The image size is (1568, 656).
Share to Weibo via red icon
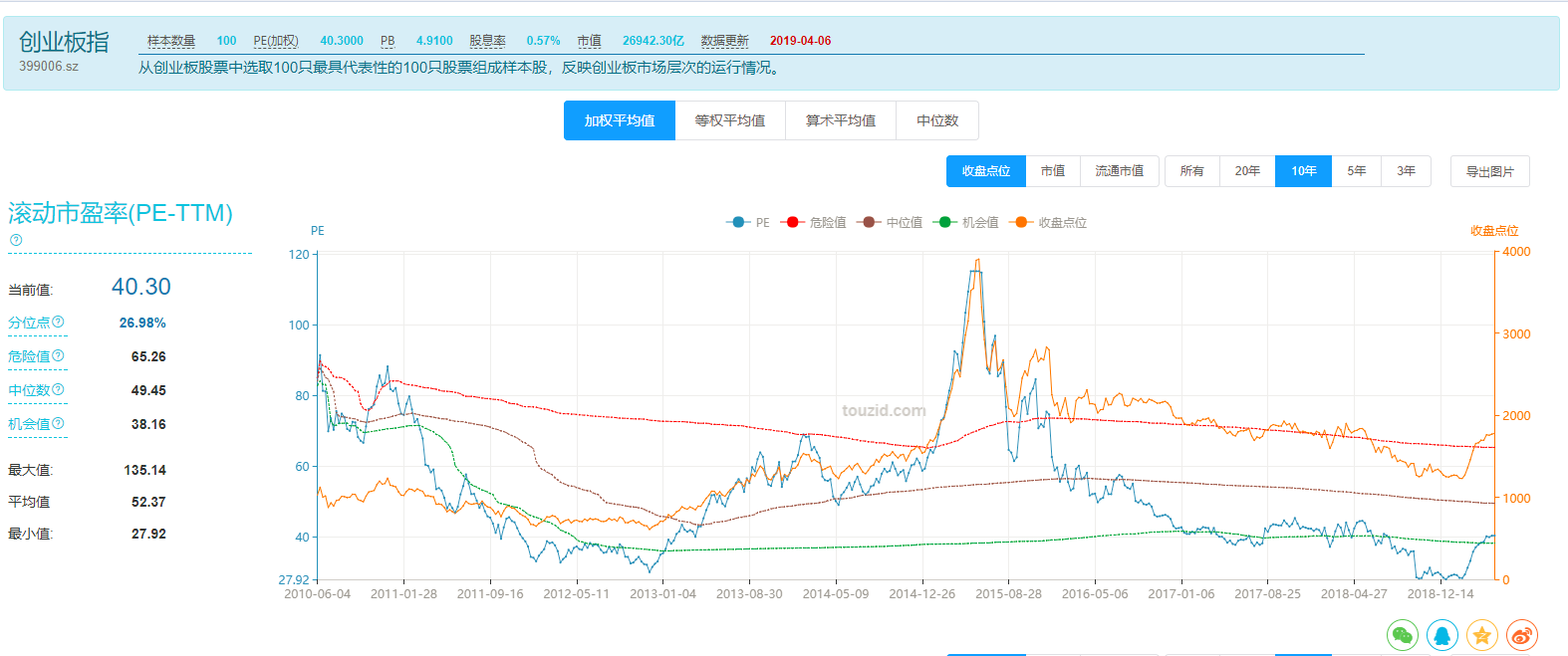click(x=1522, y=635)
